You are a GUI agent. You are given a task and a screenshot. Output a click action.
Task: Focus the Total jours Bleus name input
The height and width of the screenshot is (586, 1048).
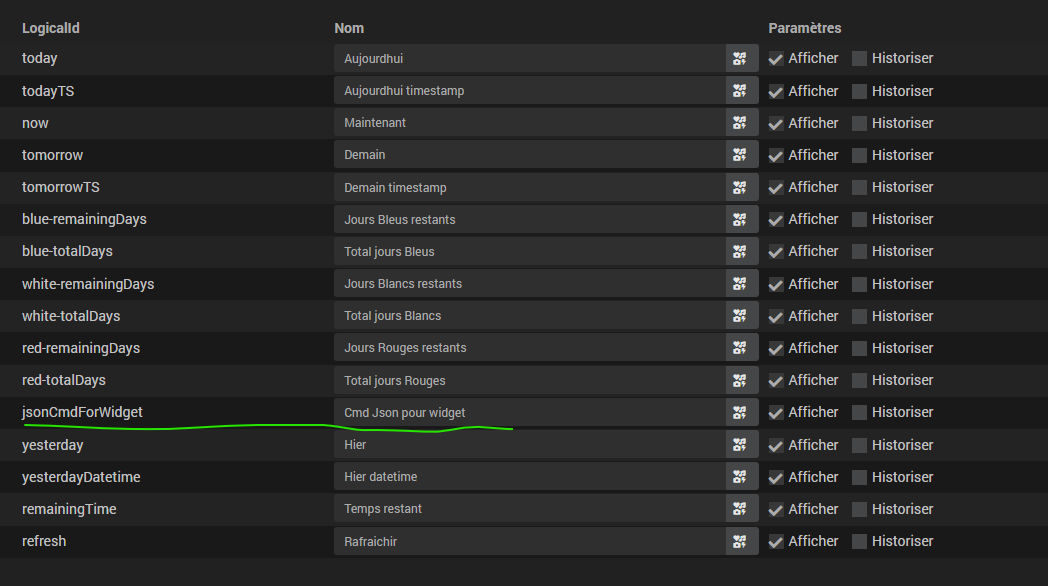[529, 251]
